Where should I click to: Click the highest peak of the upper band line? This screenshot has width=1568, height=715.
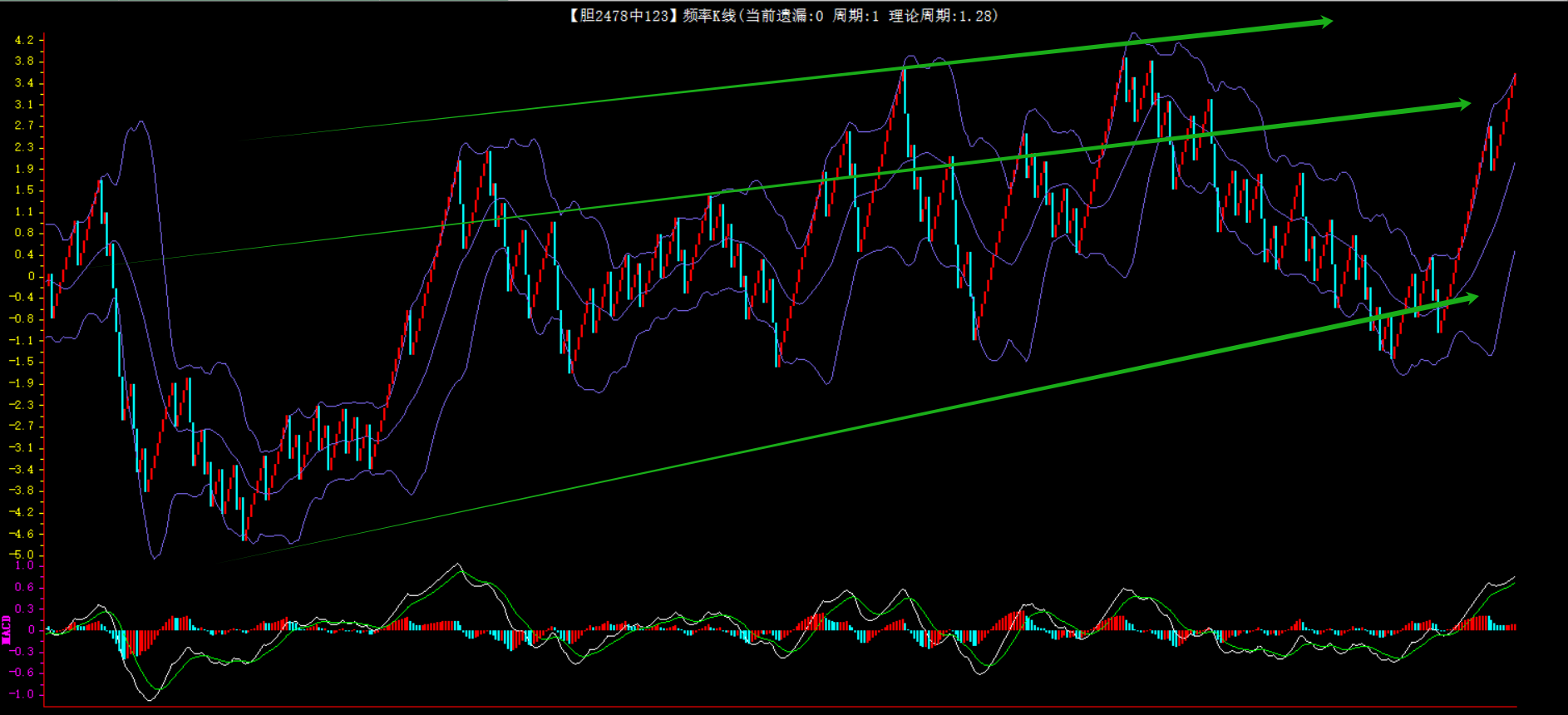[1133, 35]
